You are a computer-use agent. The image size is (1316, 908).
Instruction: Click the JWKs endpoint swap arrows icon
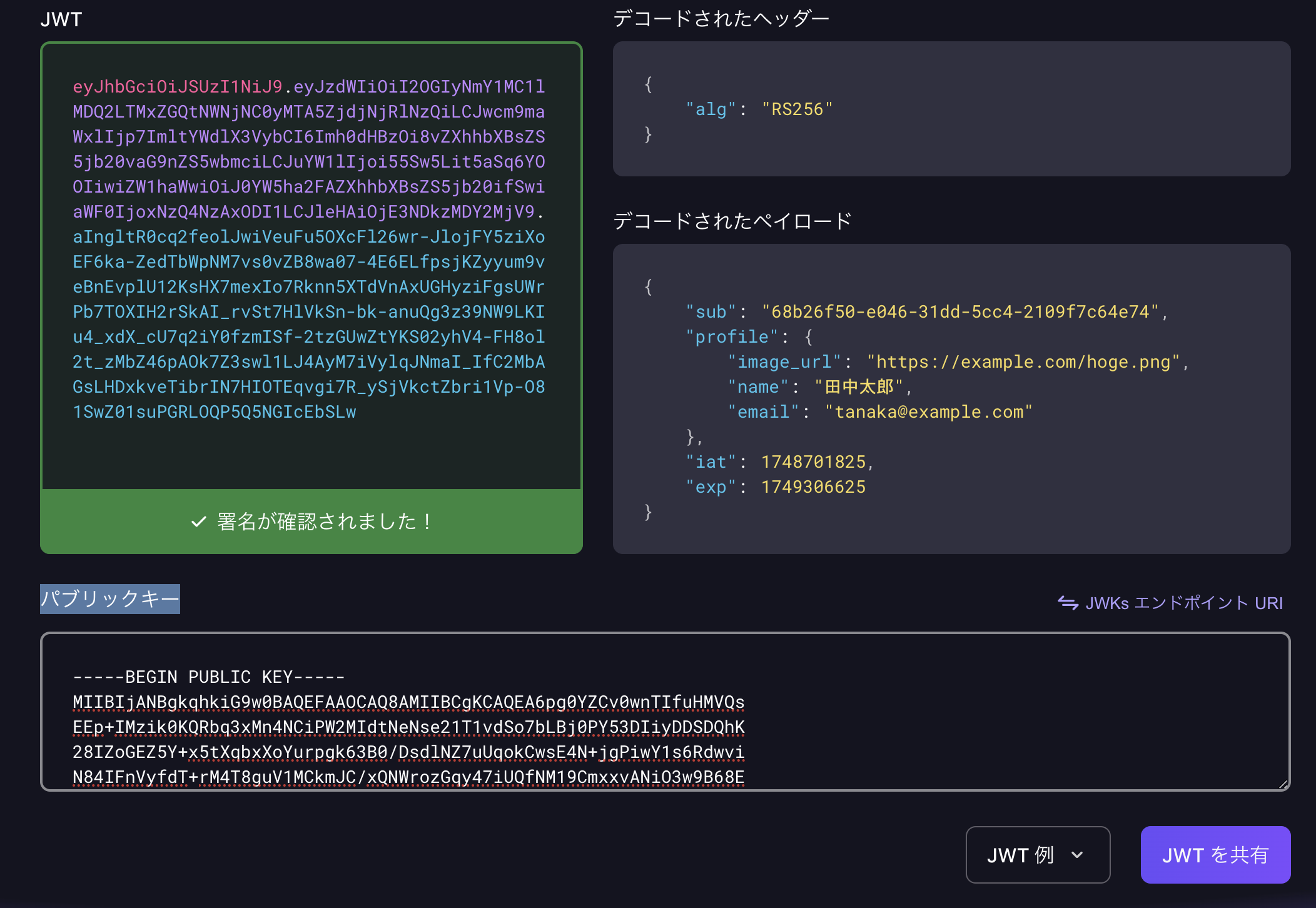coord(1068,603)
